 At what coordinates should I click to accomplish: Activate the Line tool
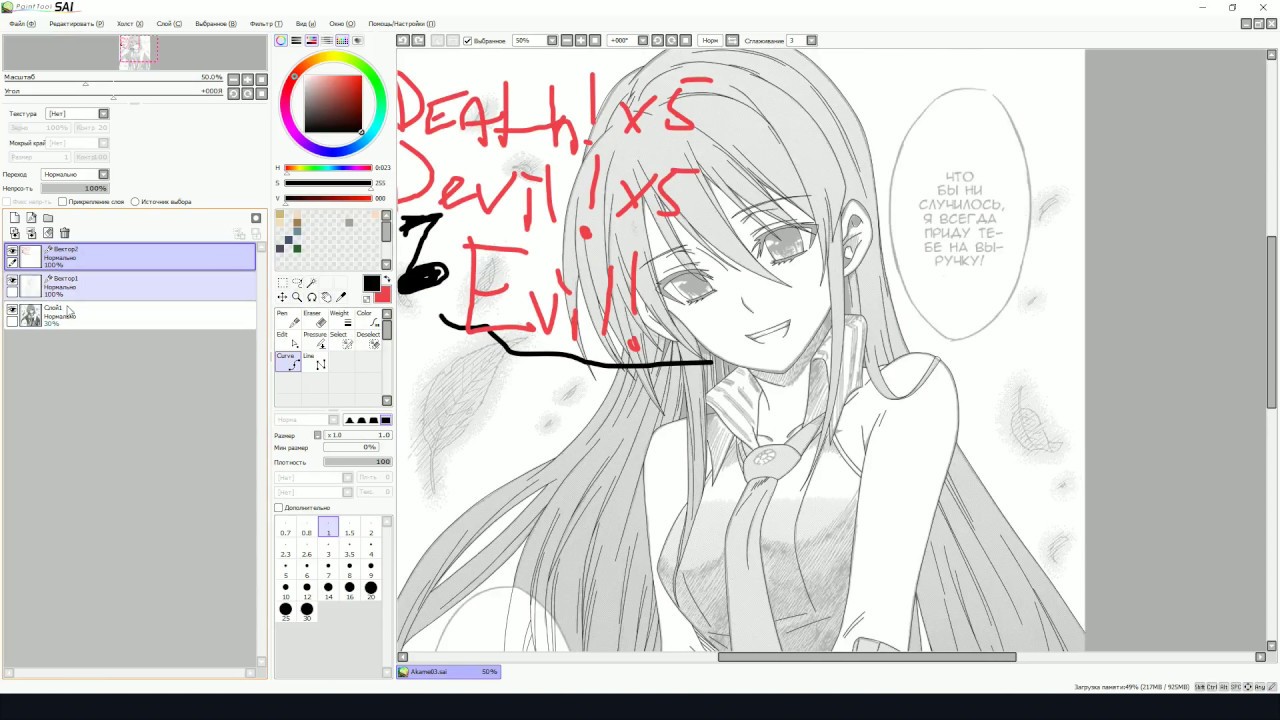point(315,362)
